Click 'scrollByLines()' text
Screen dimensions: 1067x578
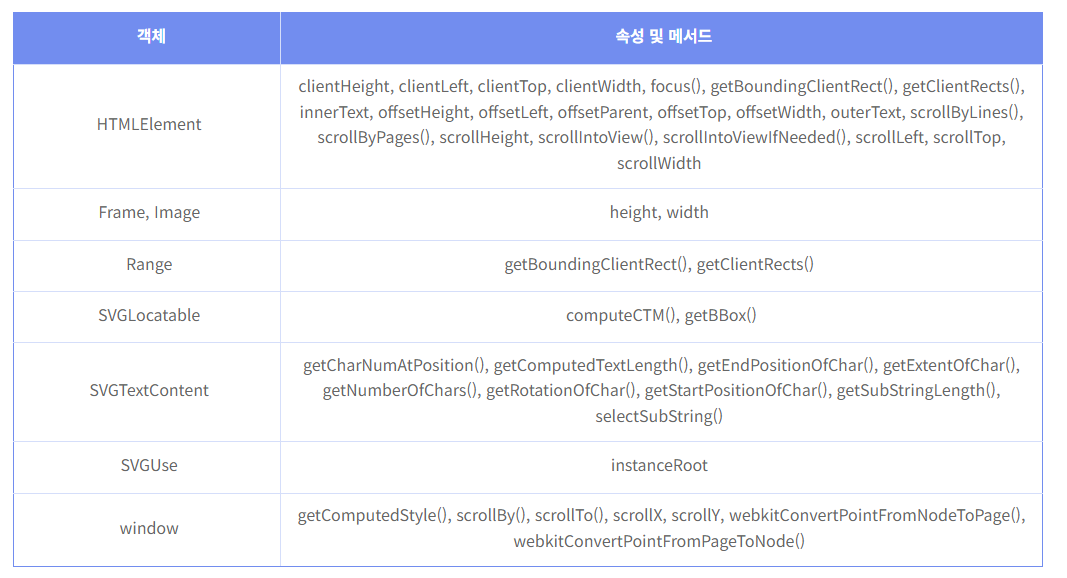coord(966,112)
